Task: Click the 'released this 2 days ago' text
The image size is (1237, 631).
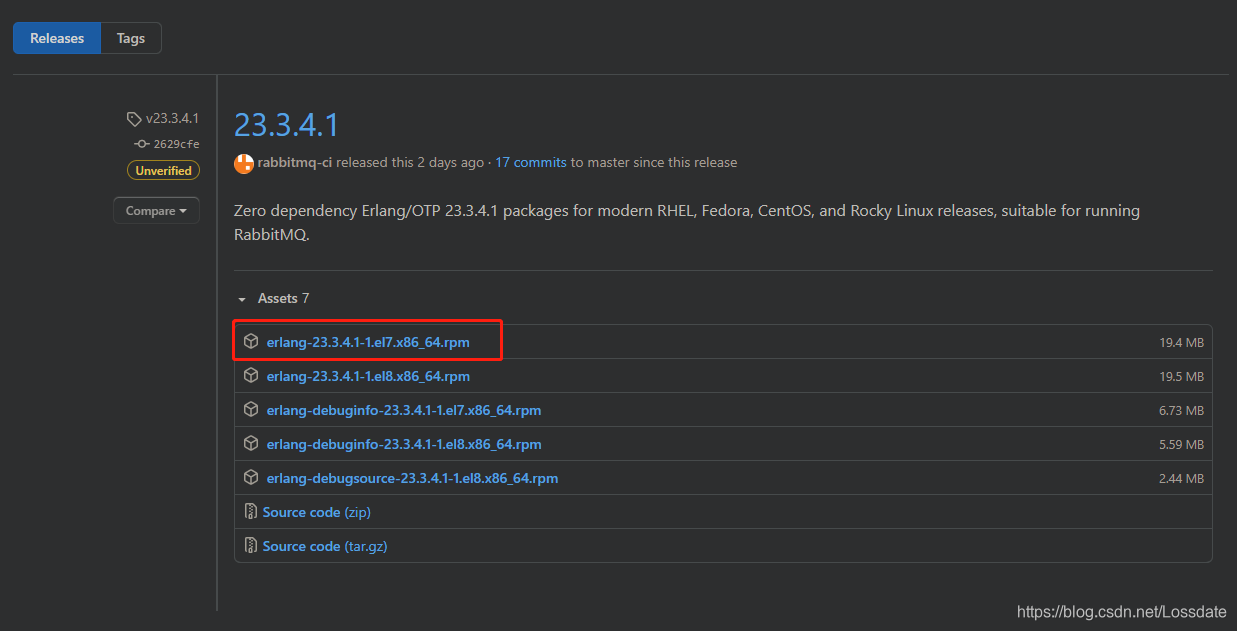Action: point(409,162)
